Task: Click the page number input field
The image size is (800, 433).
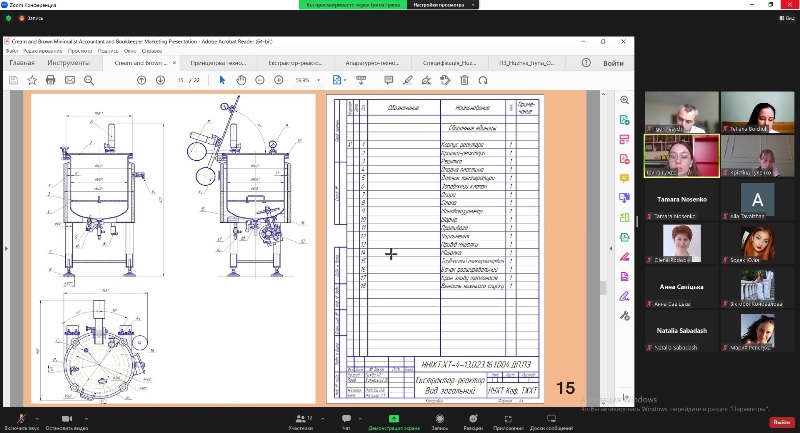Action: (181, 80)
